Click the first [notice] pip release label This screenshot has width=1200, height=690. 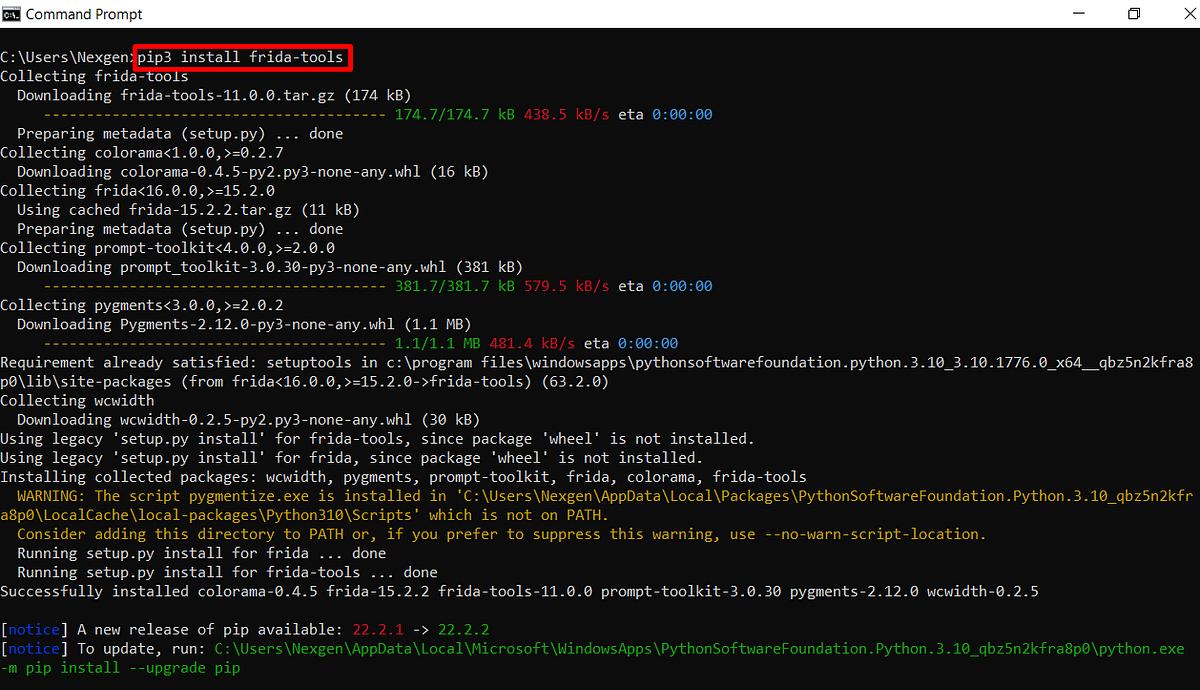tap(33, 629)
